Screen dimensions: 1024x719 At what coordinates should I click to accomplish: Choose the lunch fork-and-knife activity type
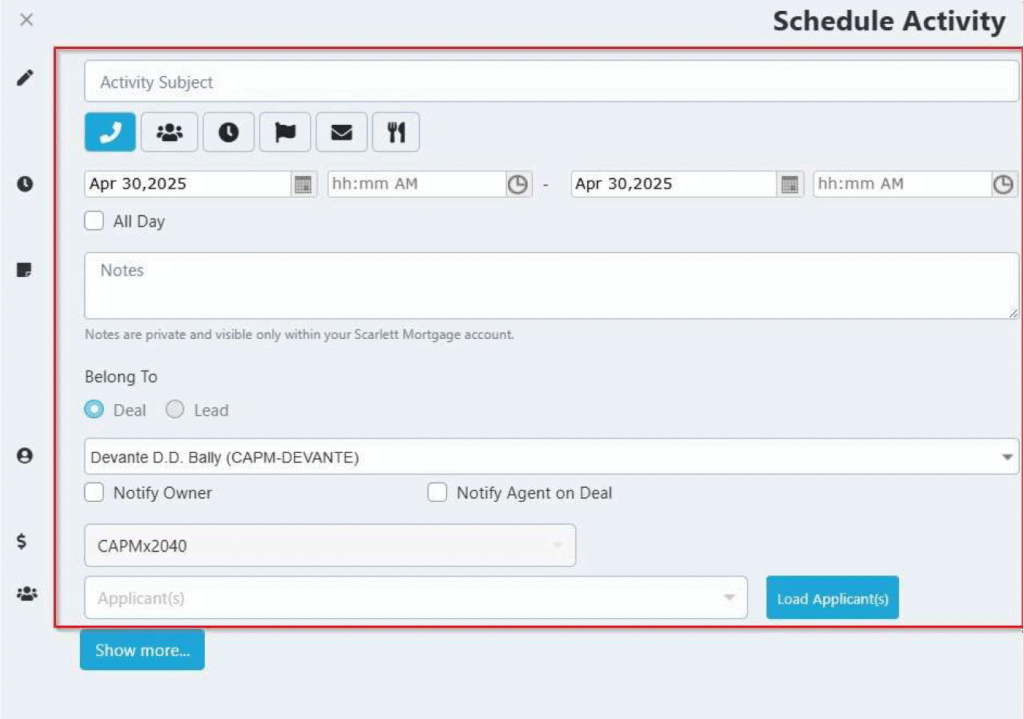pyautogui.click(x=396, y=132)
